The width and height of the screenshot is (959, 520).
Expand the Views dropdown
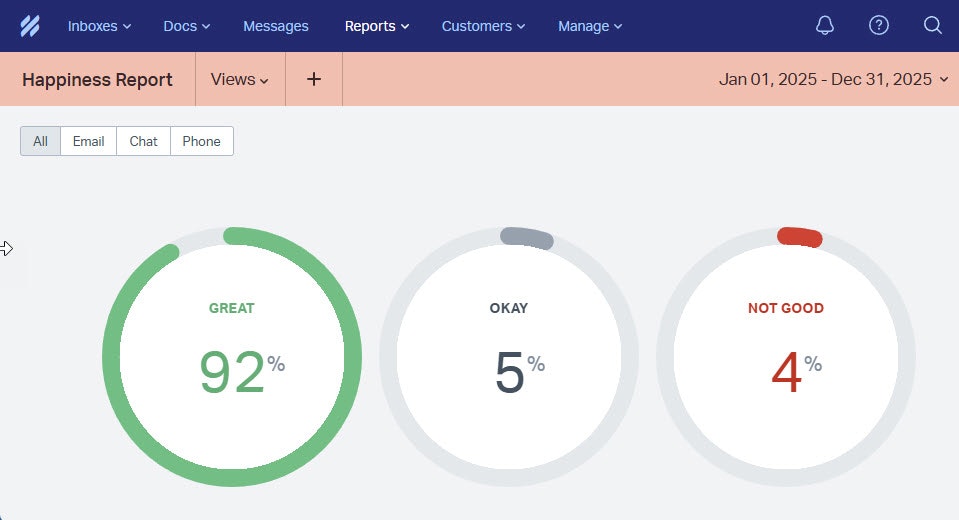click(240, 79)
